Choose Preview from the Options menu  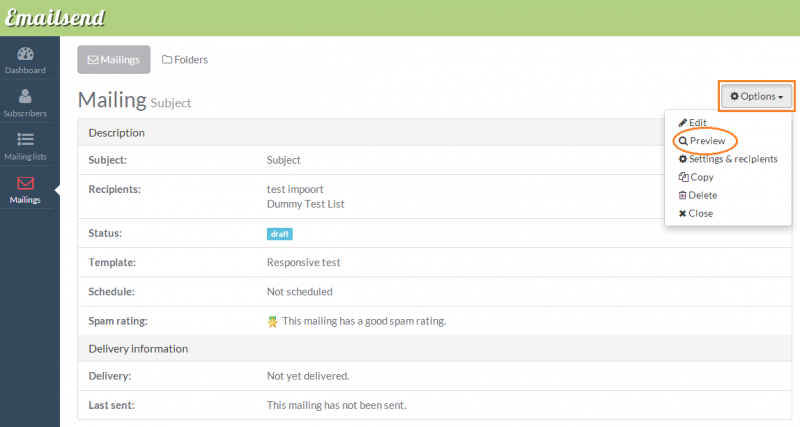(707, 141)
